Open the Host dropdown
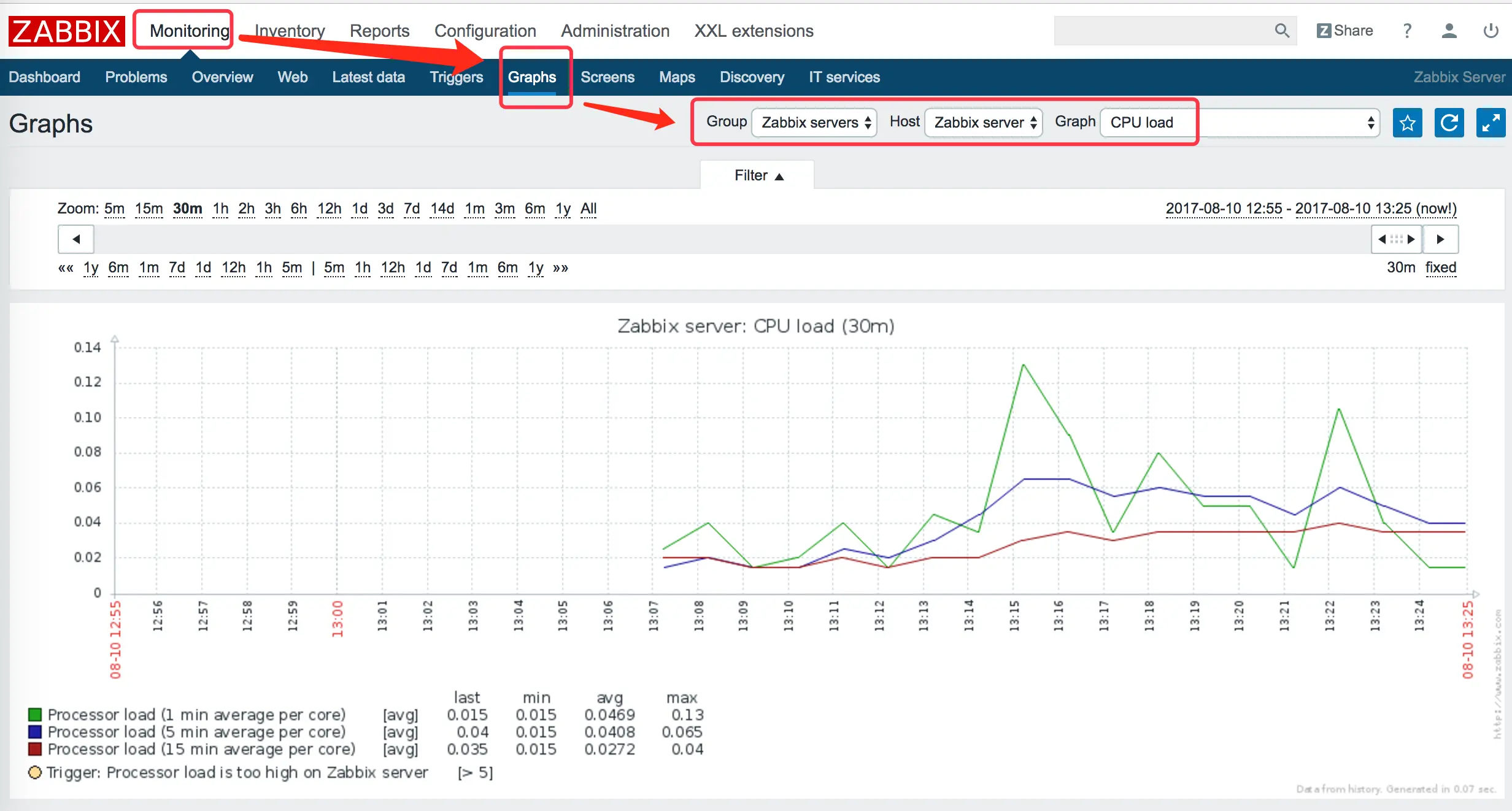1512x811 pixels. pos(984,123)
